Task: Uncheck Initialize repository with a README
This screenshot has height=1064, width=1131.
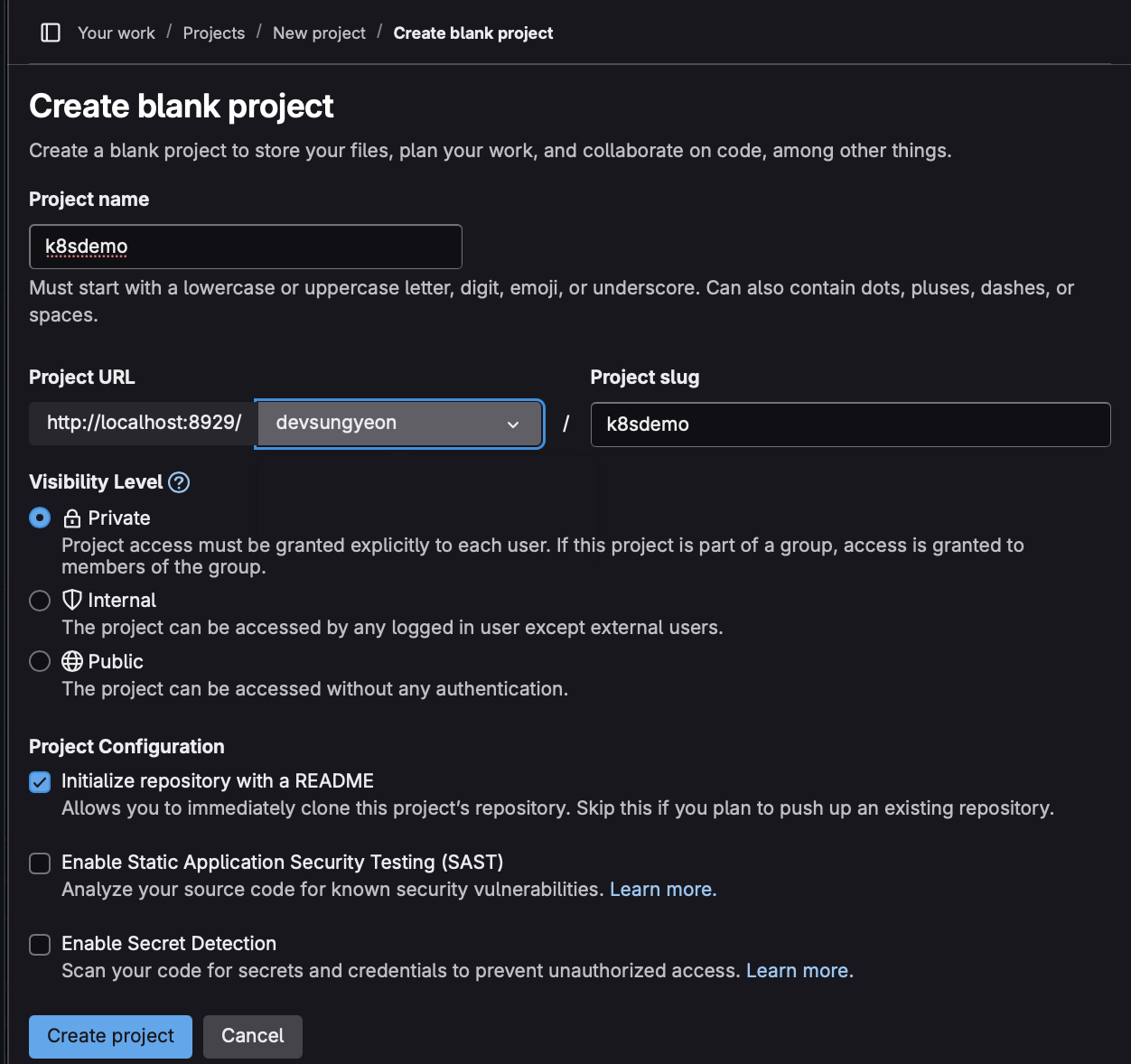Action: point(40,782)
